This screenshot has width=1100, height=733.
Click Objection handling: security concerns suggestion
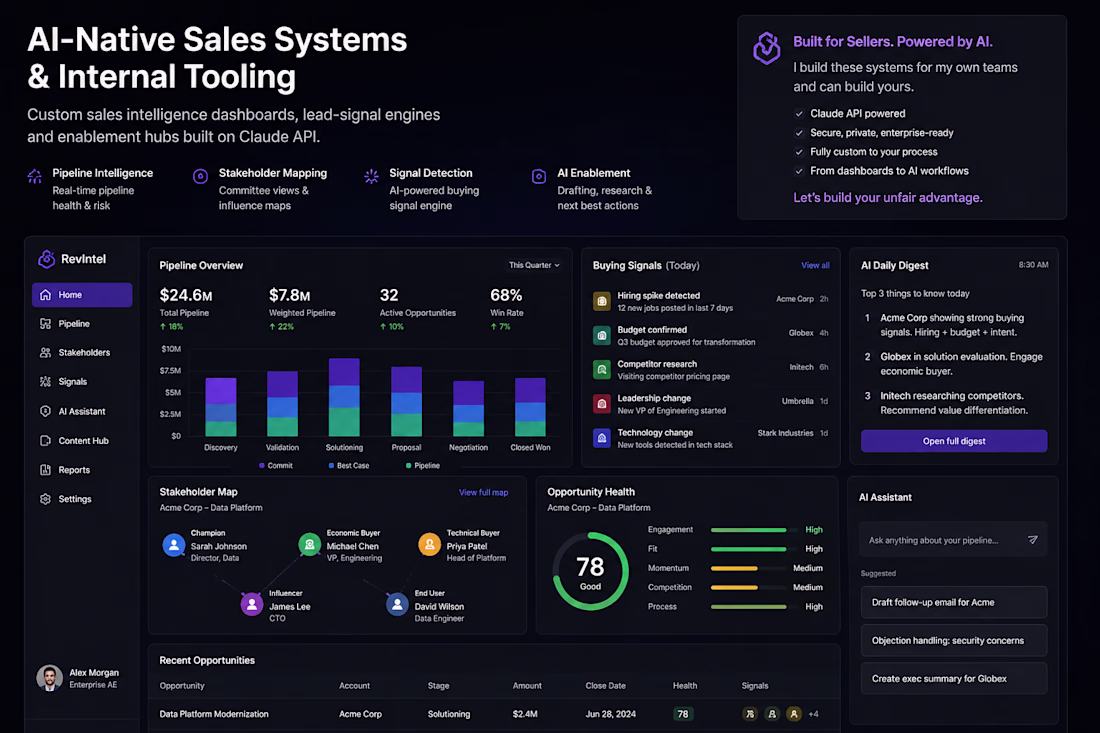(954, 640)
